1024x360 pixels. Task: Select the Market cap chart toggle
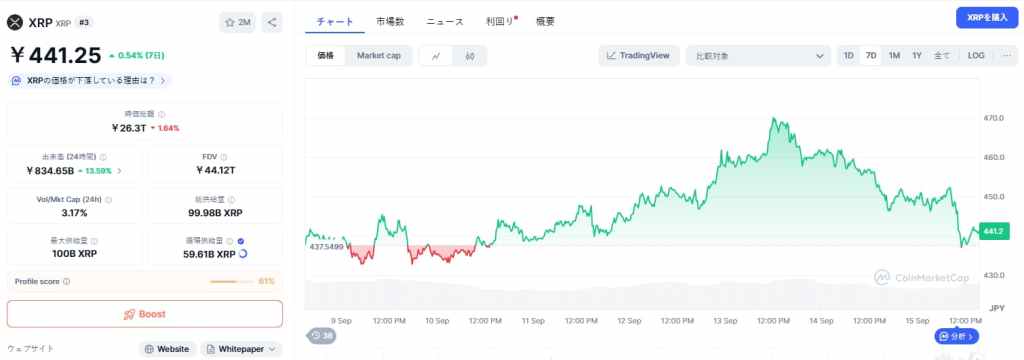pos(379,56)
